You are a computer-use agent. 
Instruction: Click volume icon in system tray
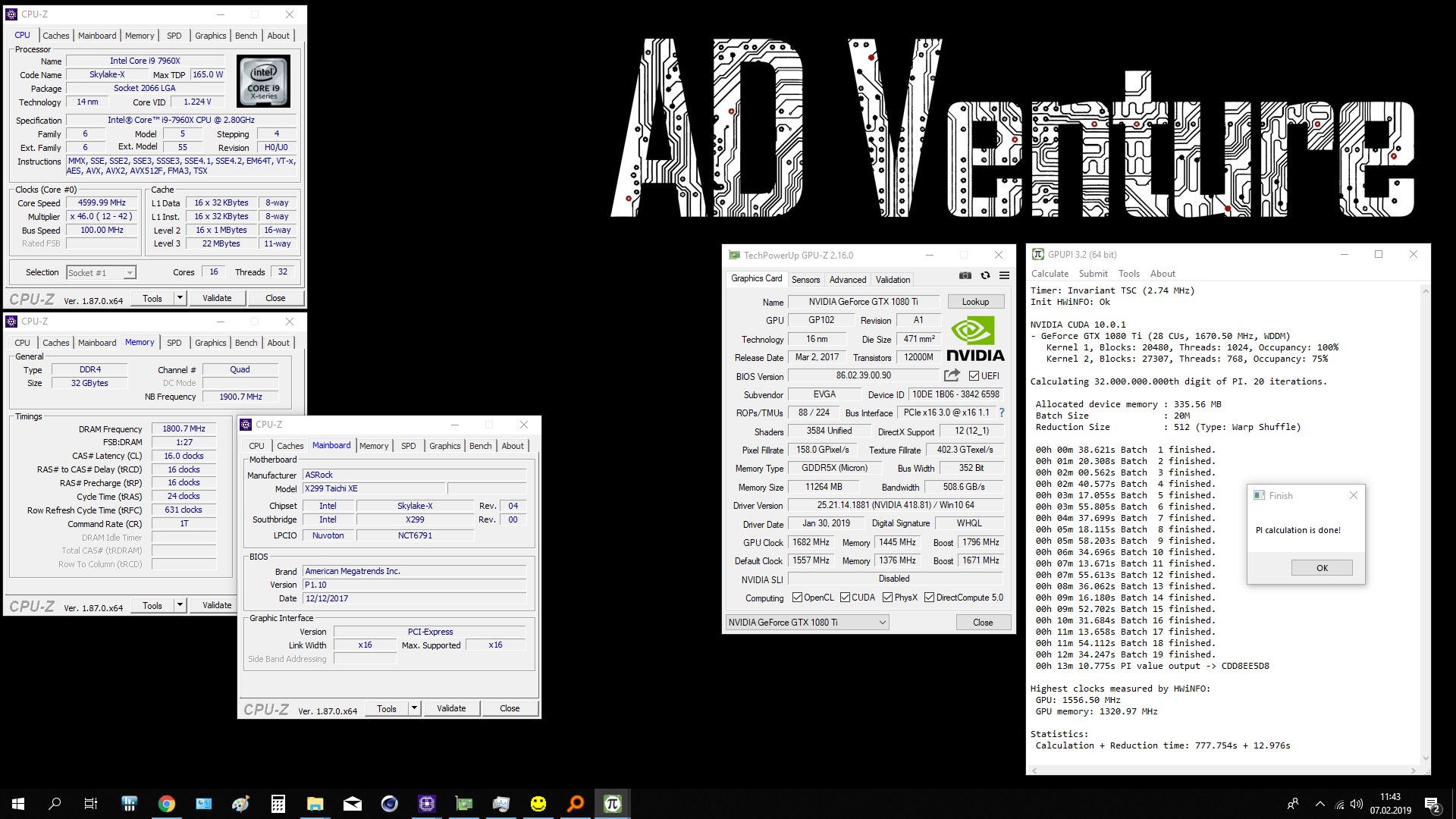click(1357, 804)
